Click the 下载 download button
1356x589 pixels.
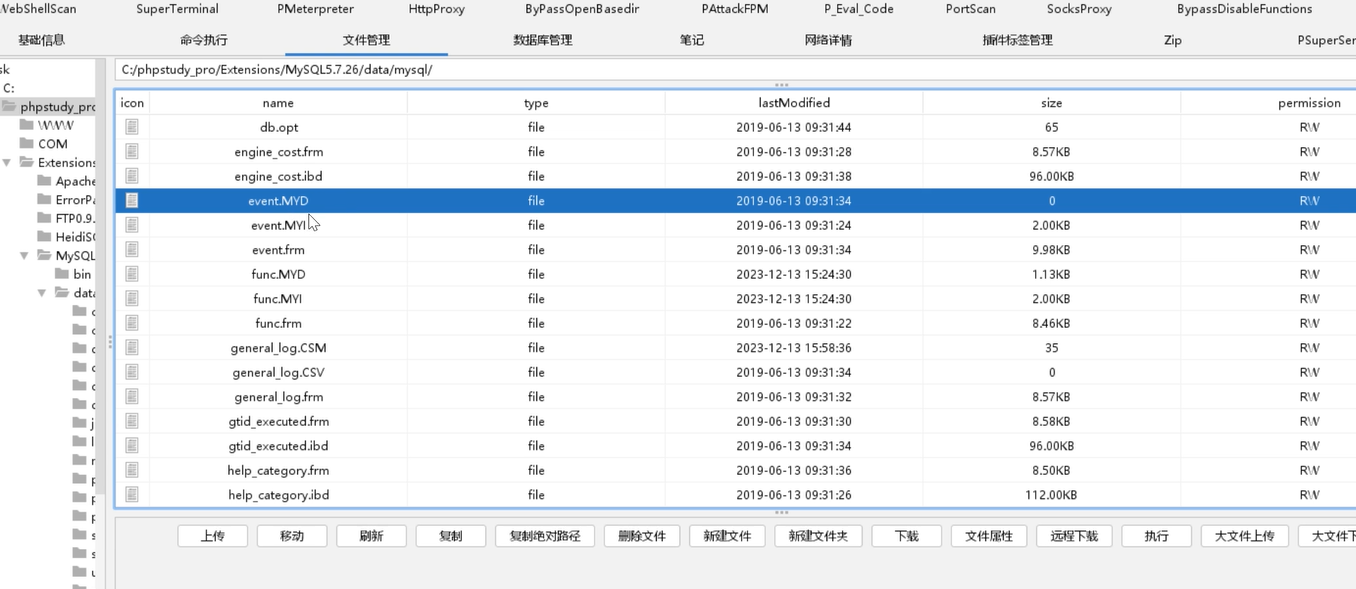pyautogui.click(x=906, y=536)
